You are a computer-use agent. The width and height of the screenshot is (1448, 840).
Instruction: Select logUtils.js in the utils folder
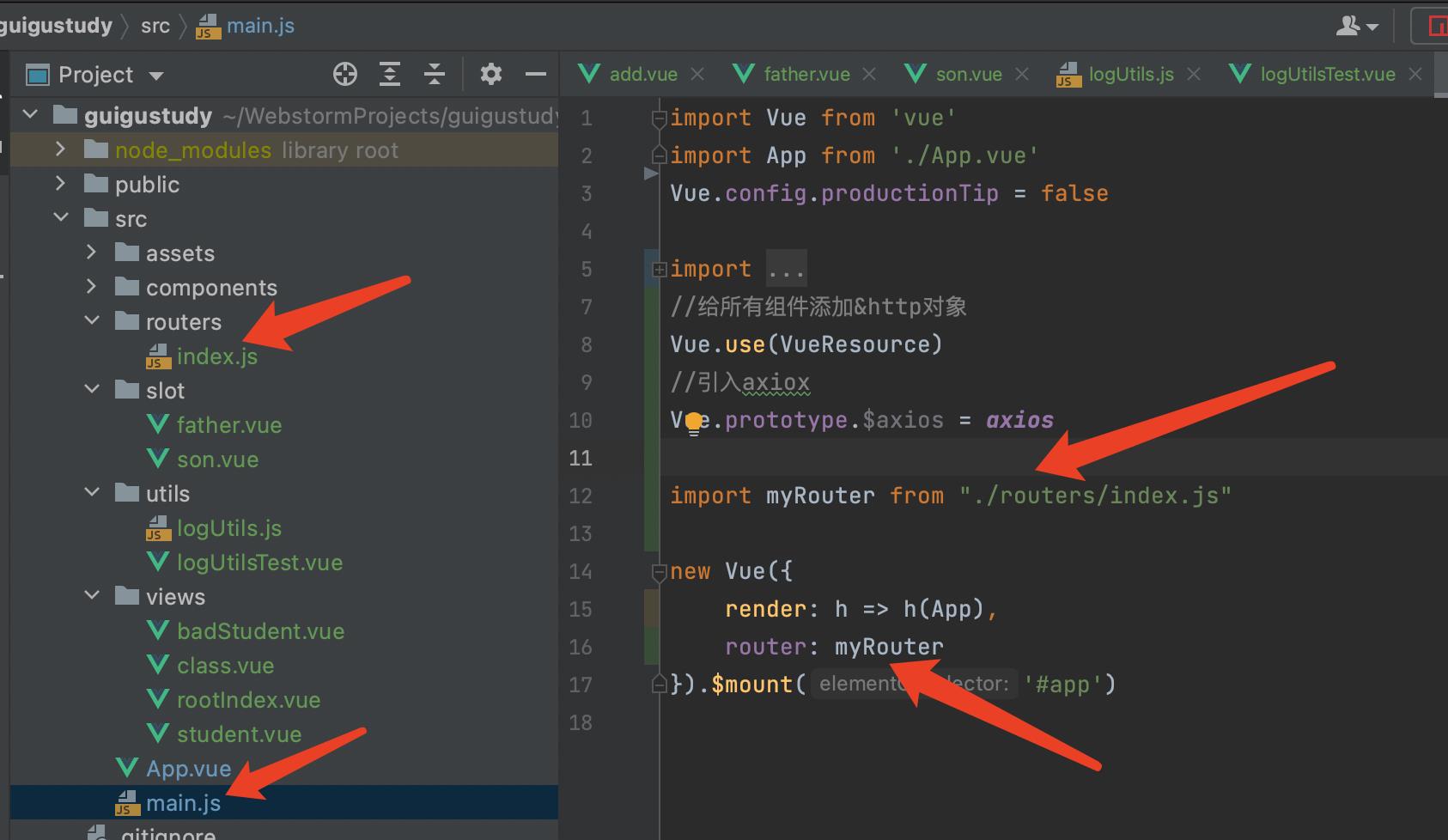tap(229, 528)
